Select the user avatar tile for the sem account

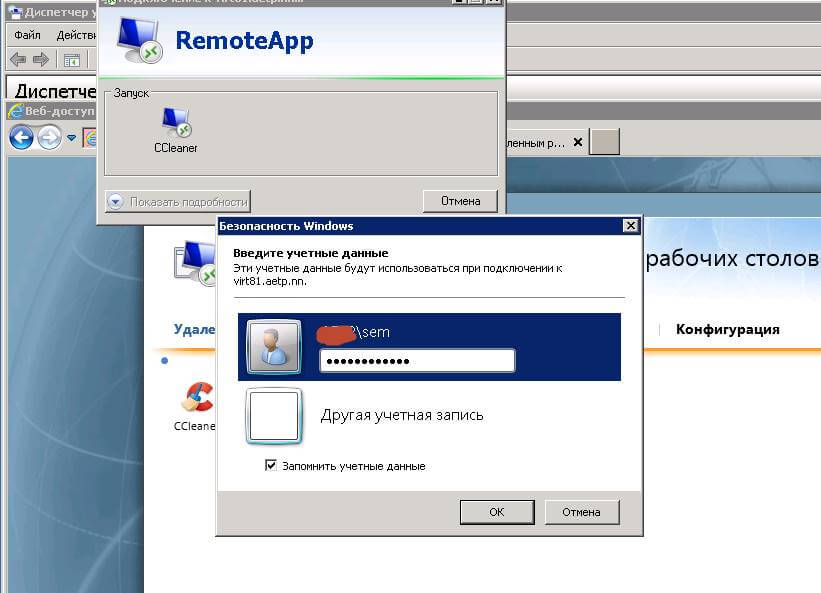click(x=274, y=346)
